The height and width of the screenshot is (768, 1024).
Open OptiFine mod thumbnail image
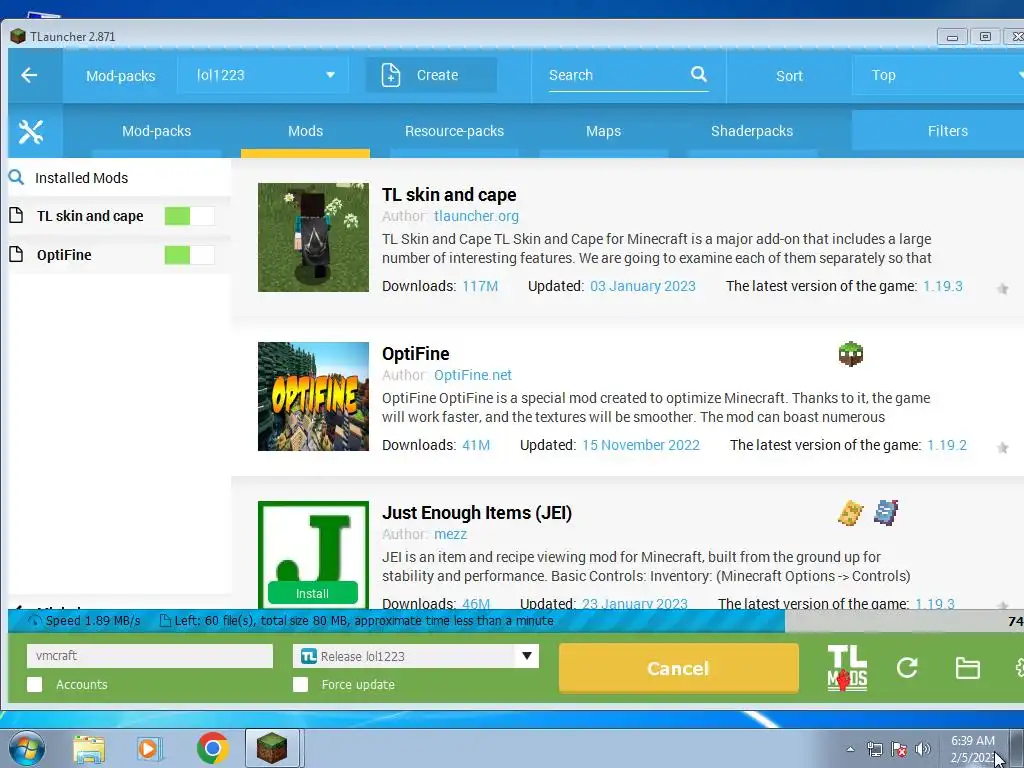pos(313,396)
